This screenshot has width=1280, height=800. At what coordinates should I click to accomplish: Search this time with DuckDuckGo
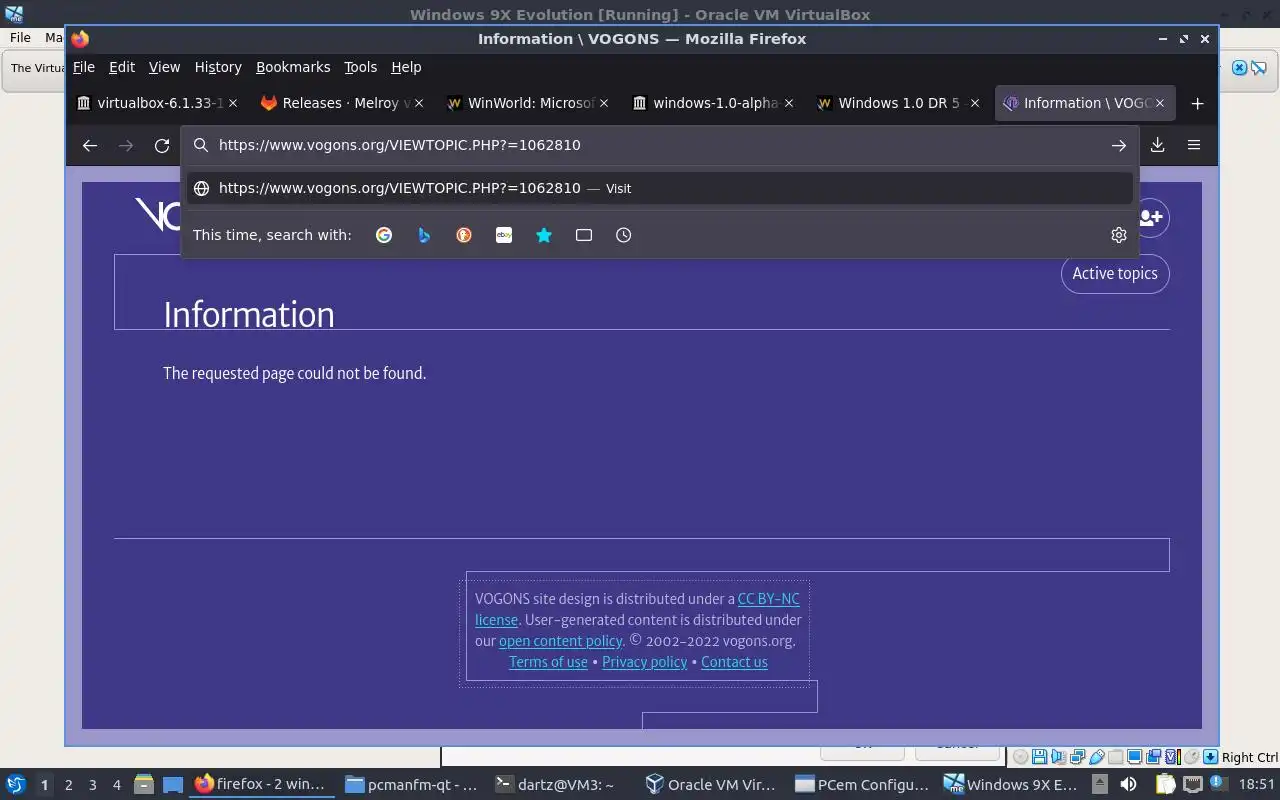(x=464, y=235)
